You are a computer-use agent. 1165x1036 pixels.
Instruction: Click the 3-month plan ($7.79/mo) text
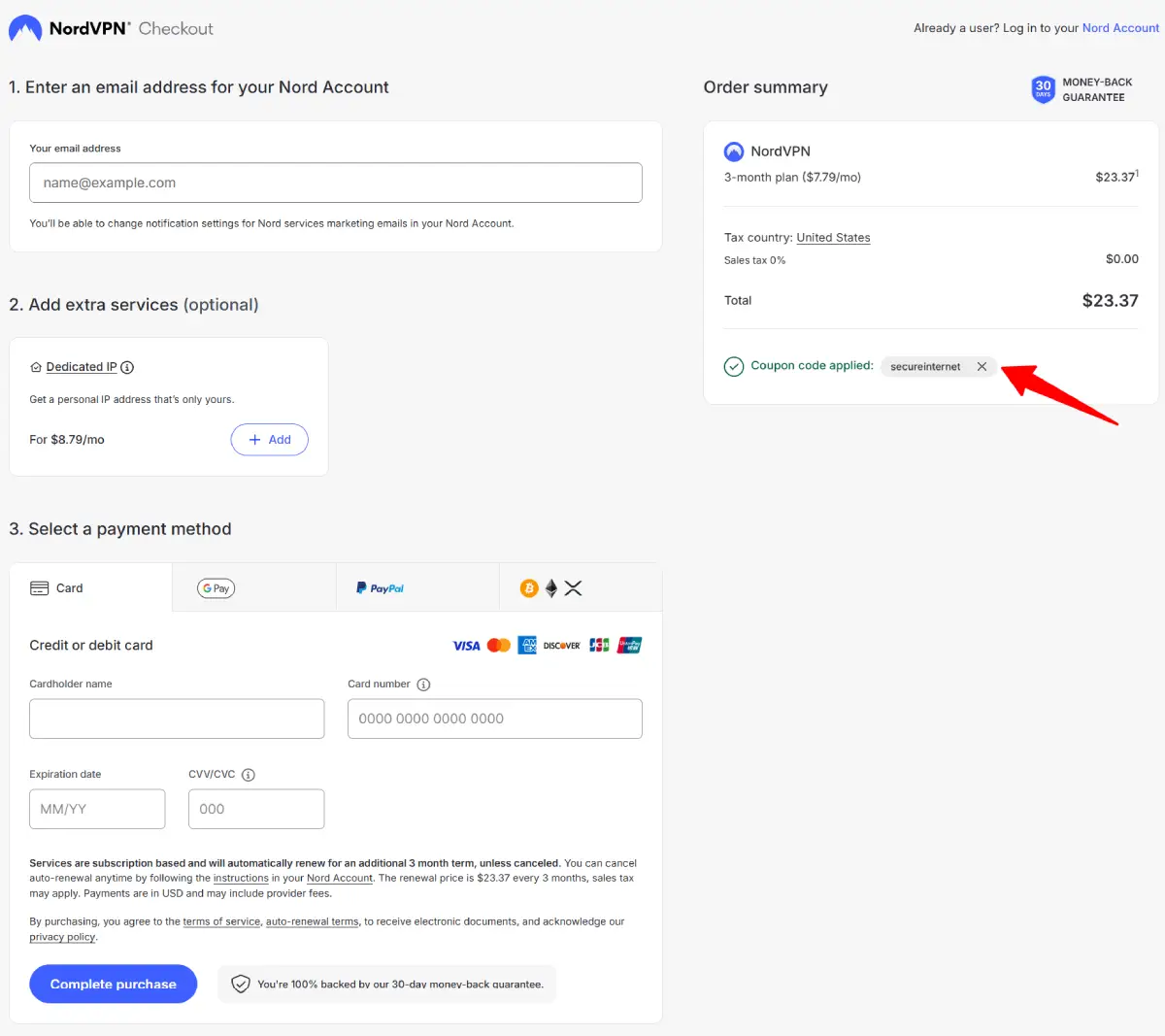792,178
